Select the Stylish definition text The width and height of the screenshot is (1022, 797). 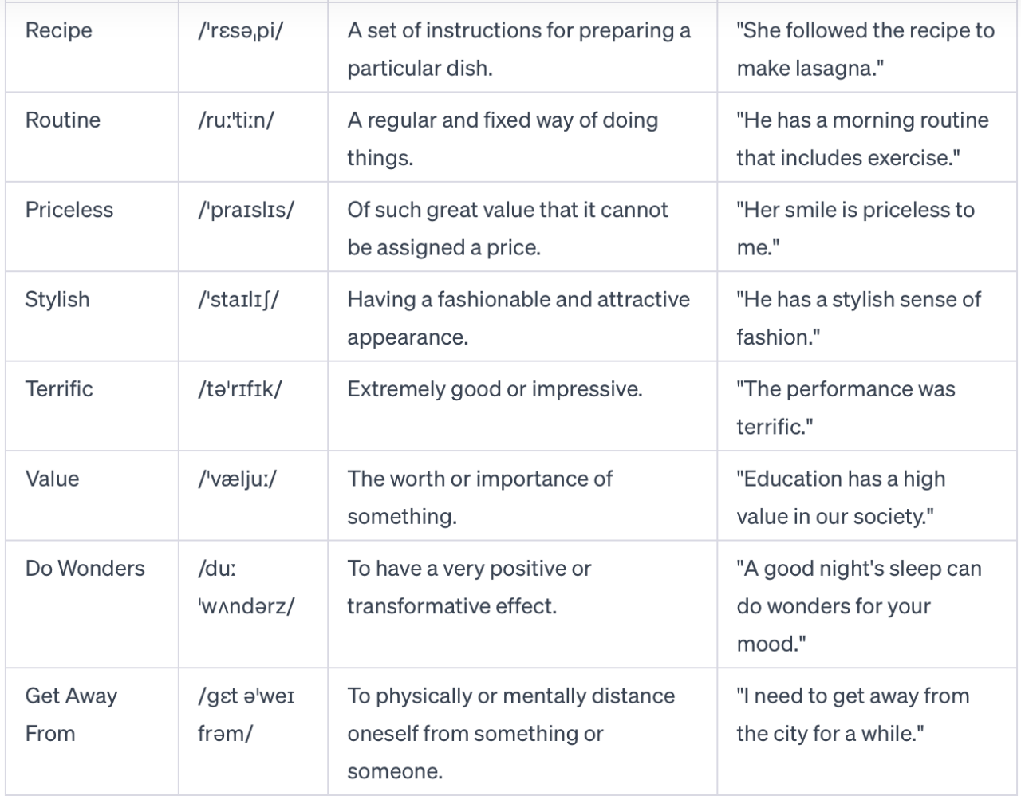[x=518, y=318]
